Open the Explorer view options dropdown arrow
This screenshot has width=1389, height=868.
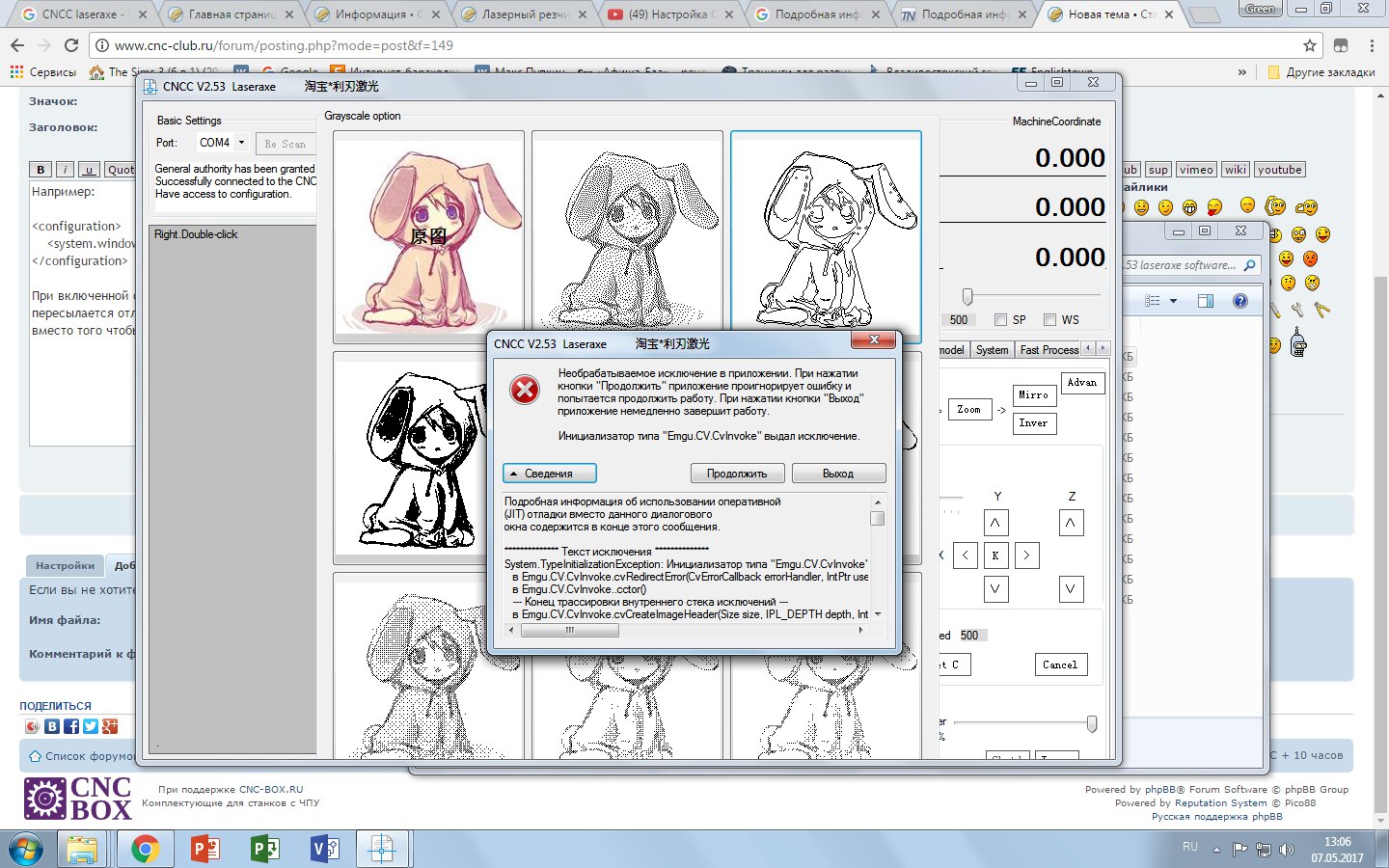click(1173, 301)
